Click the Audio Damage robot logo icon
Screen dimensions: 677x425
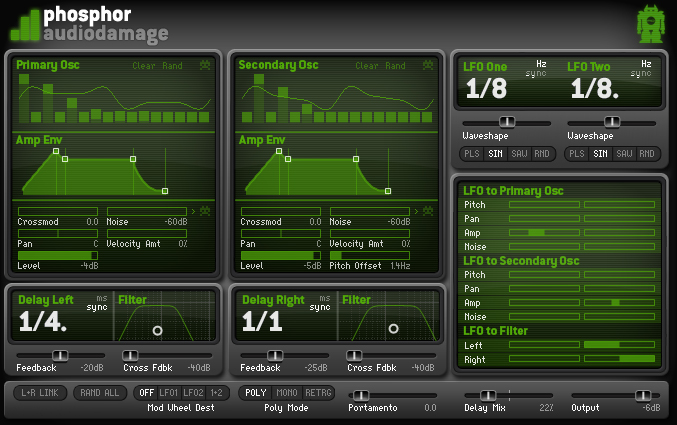click(x=651, y=24)
